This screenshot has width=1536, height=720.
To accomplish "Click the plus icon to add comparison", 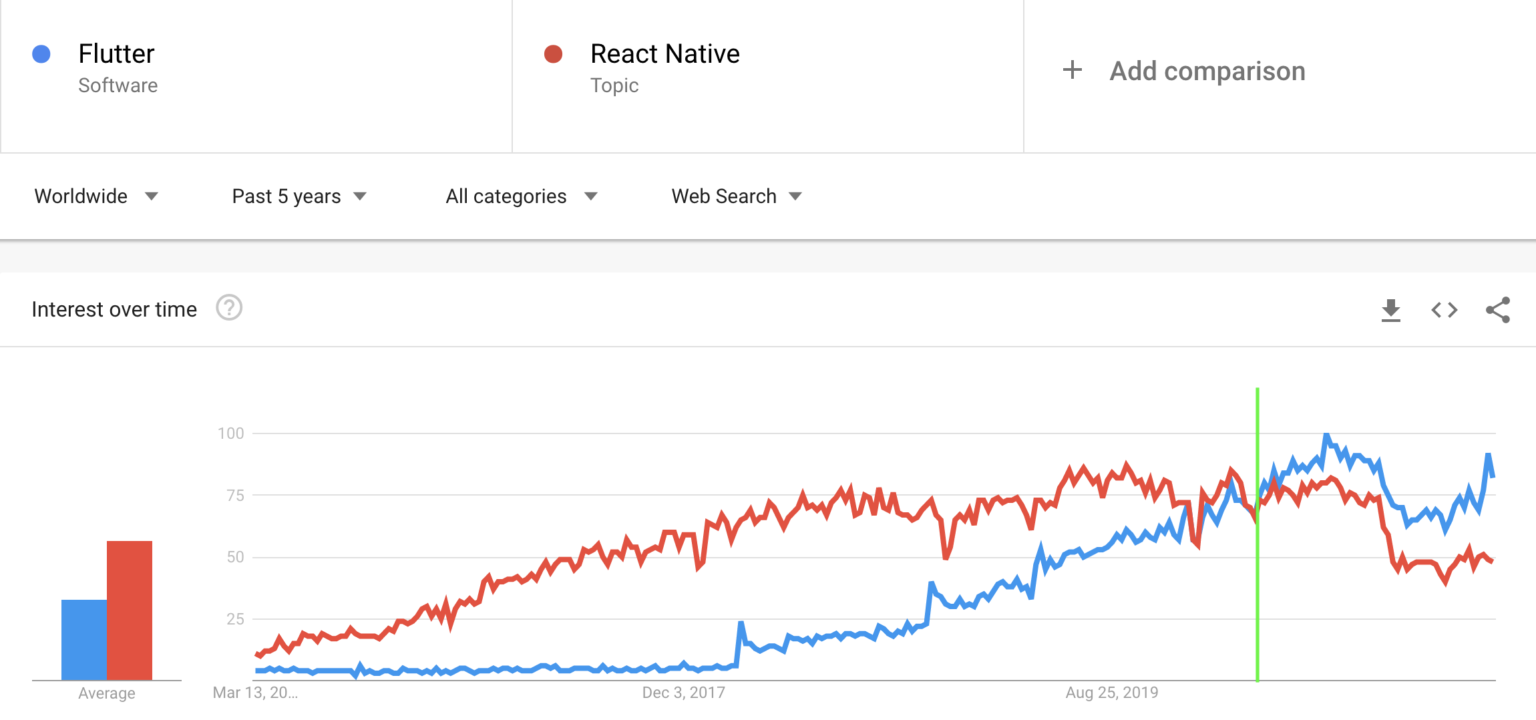I will 1072,71.
